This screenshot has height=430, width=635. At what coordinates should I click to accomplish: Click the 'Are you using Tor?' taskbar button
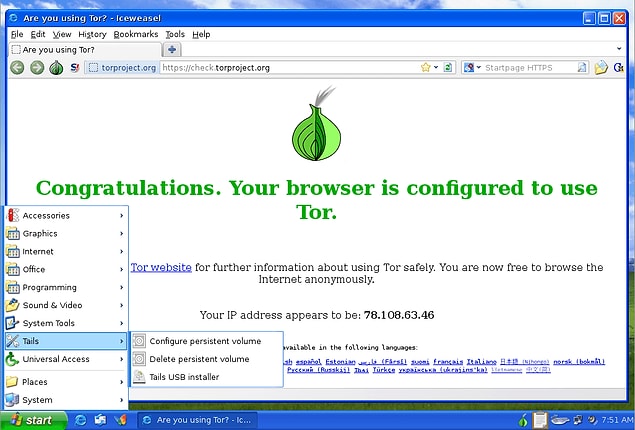[x=199, y=420]
